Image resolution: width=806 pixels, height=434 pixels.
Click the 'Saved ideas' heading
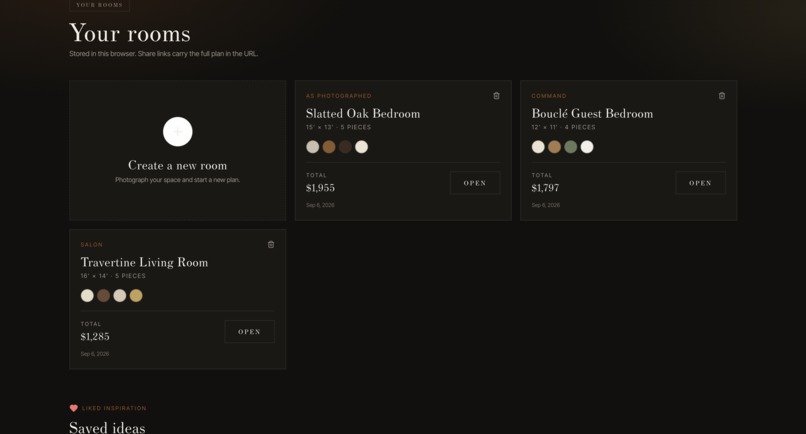pyautogui.click(x=107, y=427)
